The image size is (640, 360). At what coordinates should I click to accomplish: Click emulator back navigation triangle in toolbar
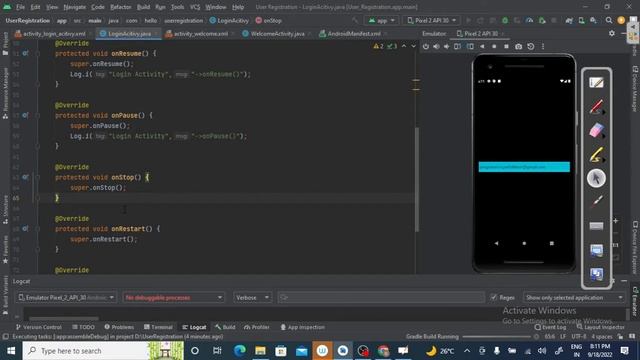482,47
